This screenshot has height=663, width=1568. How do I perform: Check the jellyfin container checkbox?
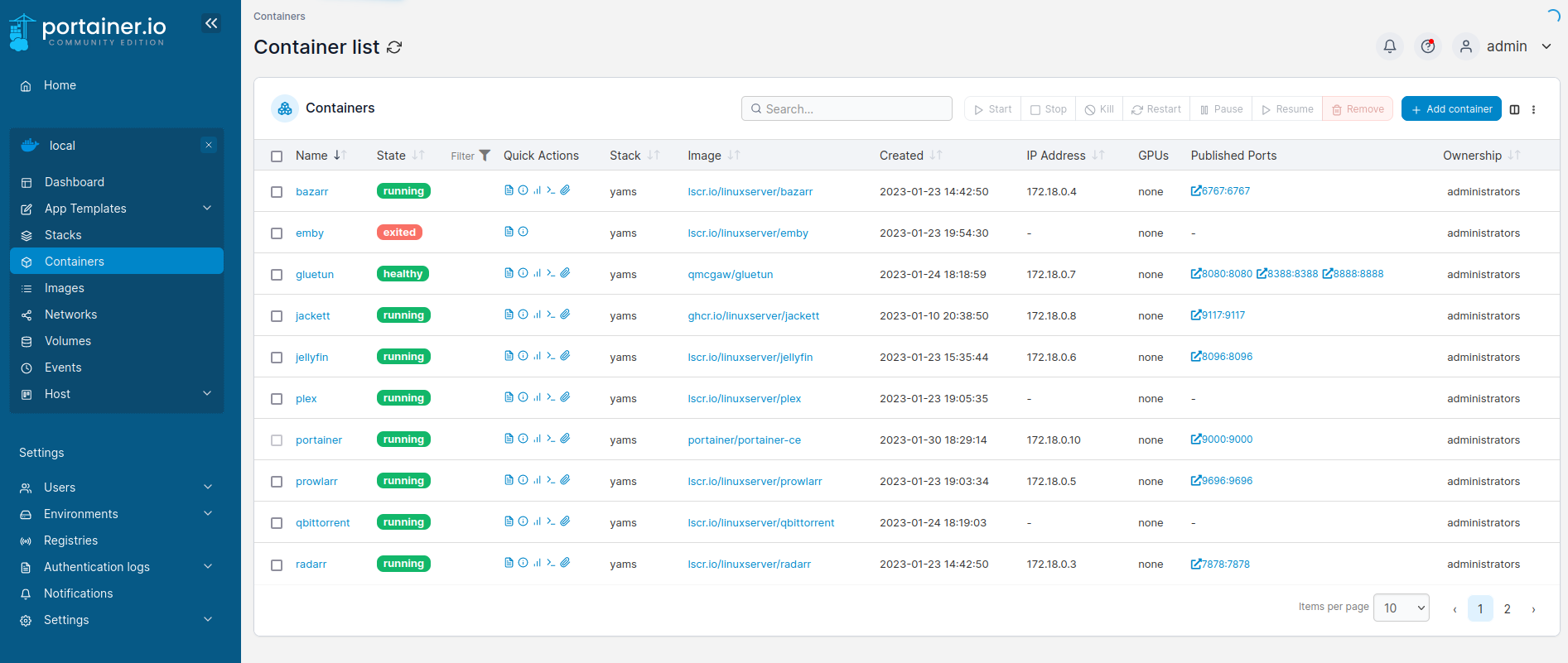coord(277,358)
